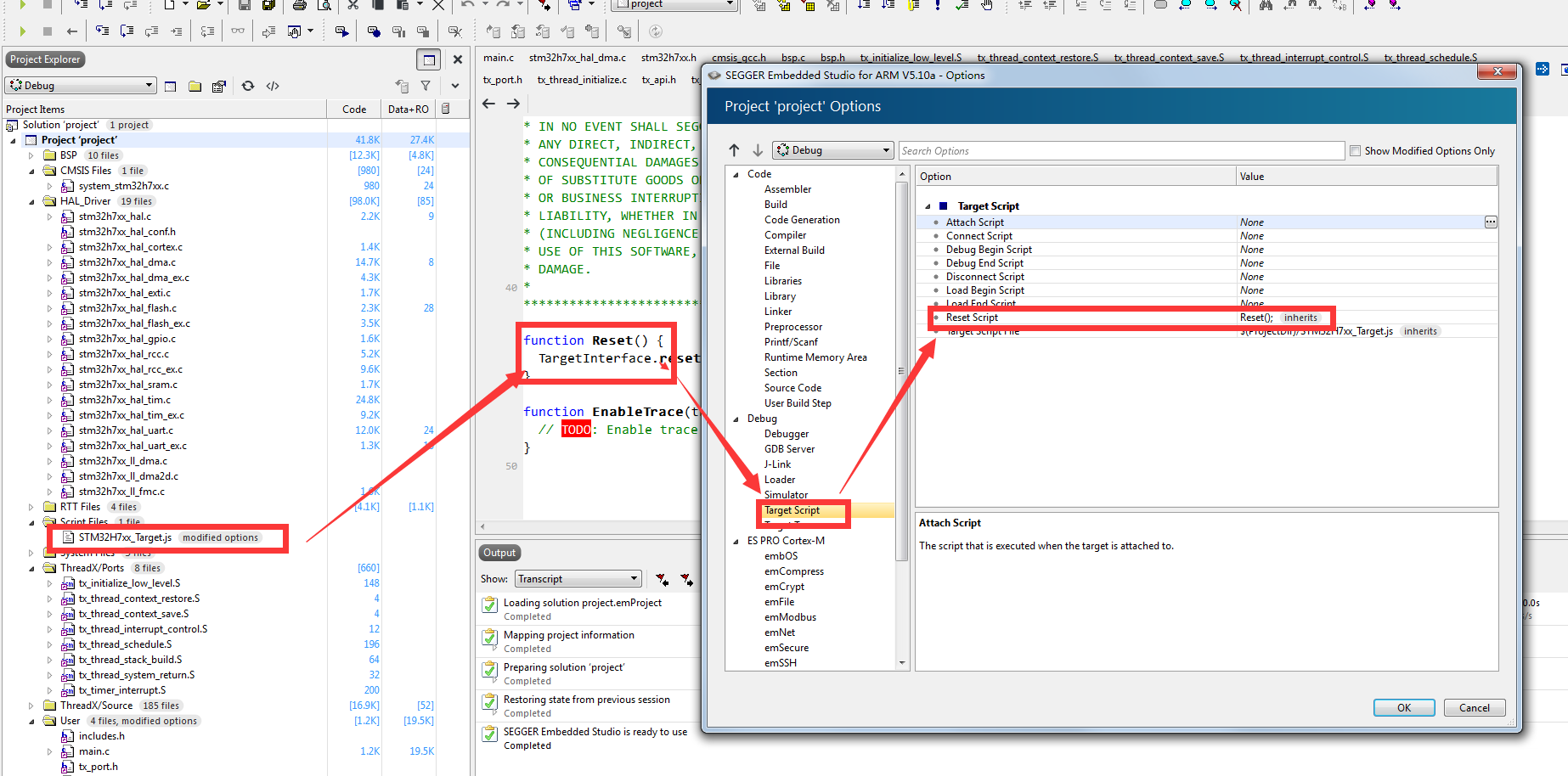Switch to the stm32h7xx_hal_dma.c tab
Image resolution: width=1568 pixels, height=776 pixels.
tap(577, 58)
